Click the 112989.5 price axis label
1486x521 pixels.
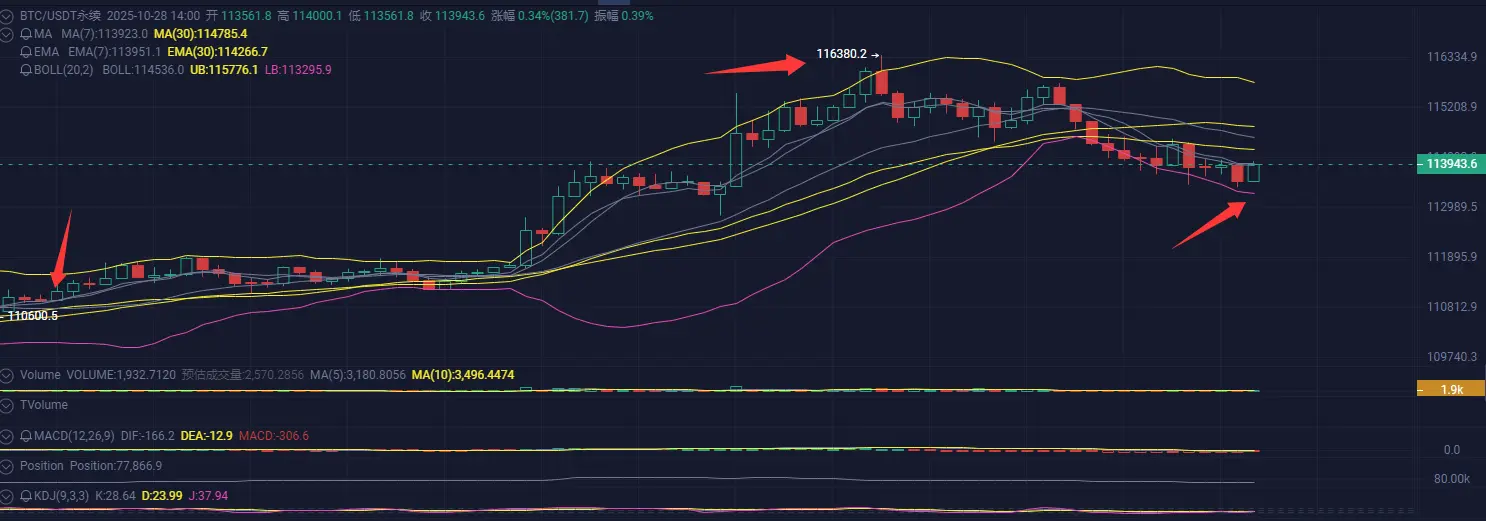(x=1452, y=206)
